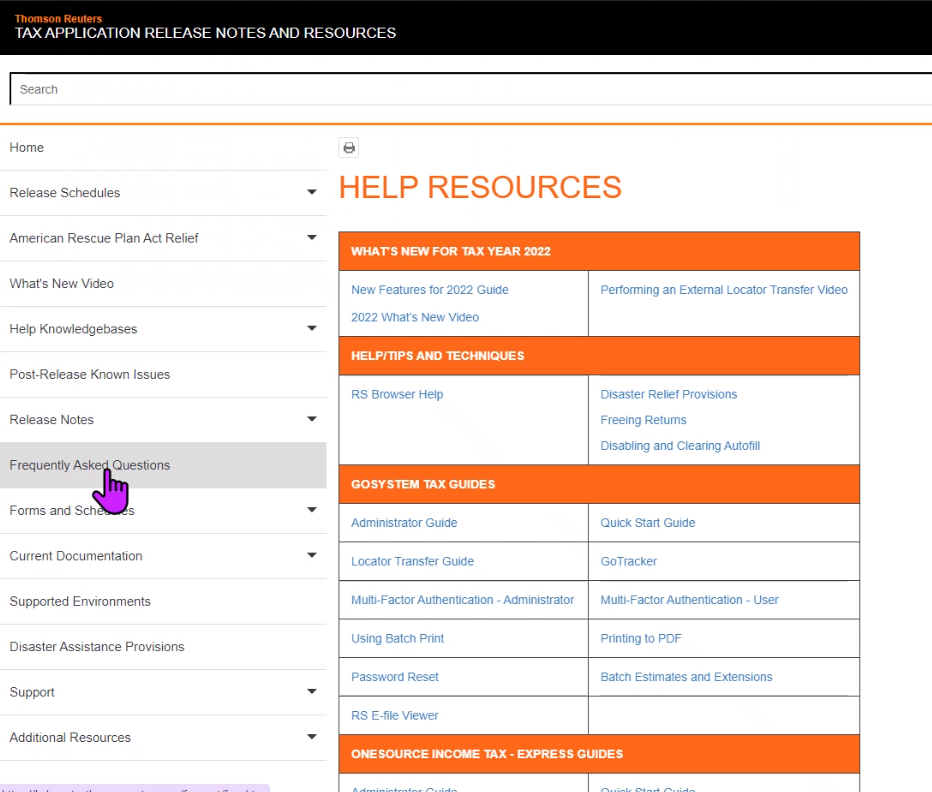The width and height of the screenshot is (932, 792).
Task: Click the HELP RESOURCES page heading
Action: click(x=480, y=187)
